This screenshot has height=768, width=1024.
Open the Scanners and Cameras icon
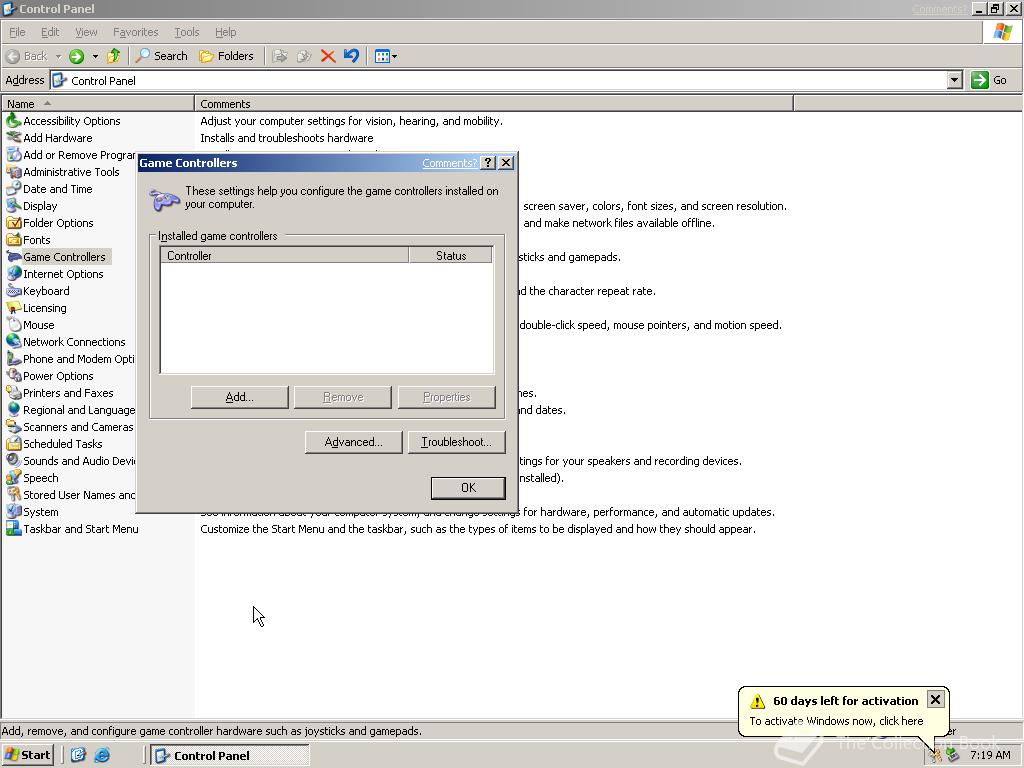(x=14, y=426)
